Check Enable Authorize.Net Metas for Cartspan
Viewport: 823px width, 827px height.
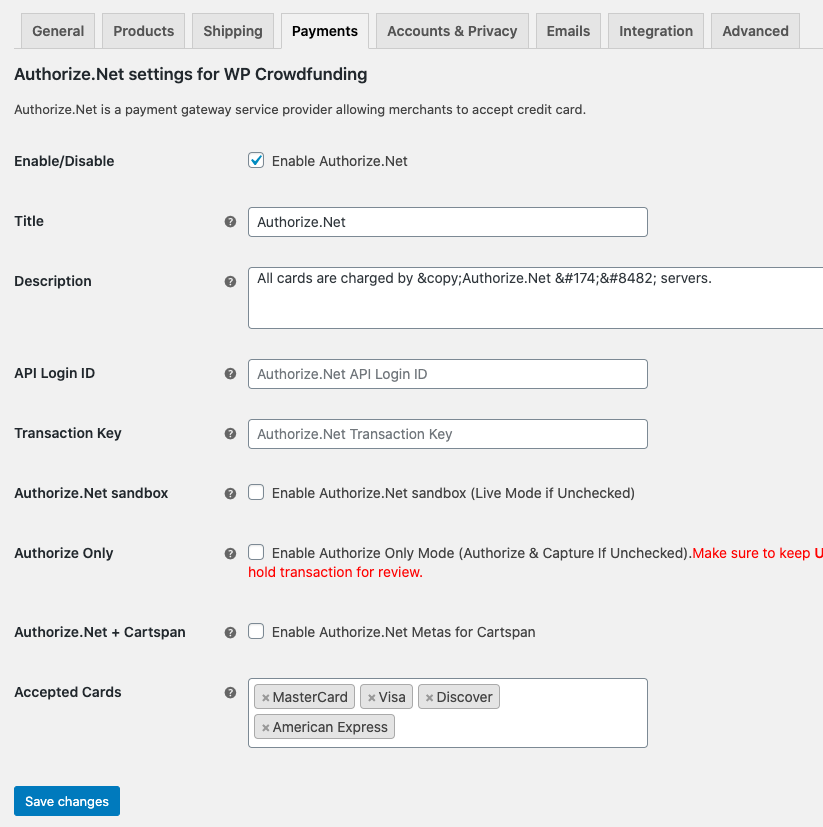pyautogui.click(x=256, y=631)
